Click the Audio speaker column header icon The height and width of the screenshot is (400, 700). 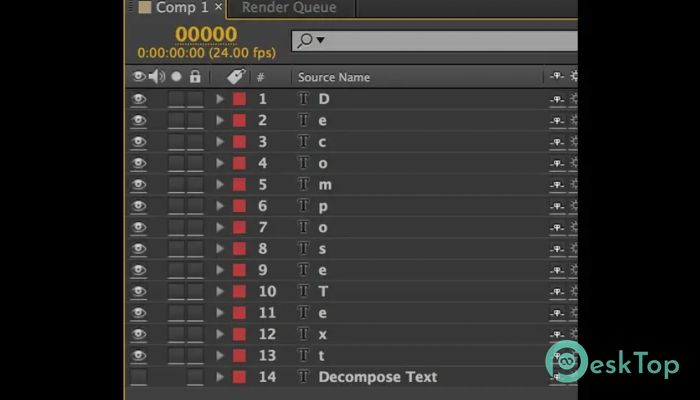(x=156, y=77)
